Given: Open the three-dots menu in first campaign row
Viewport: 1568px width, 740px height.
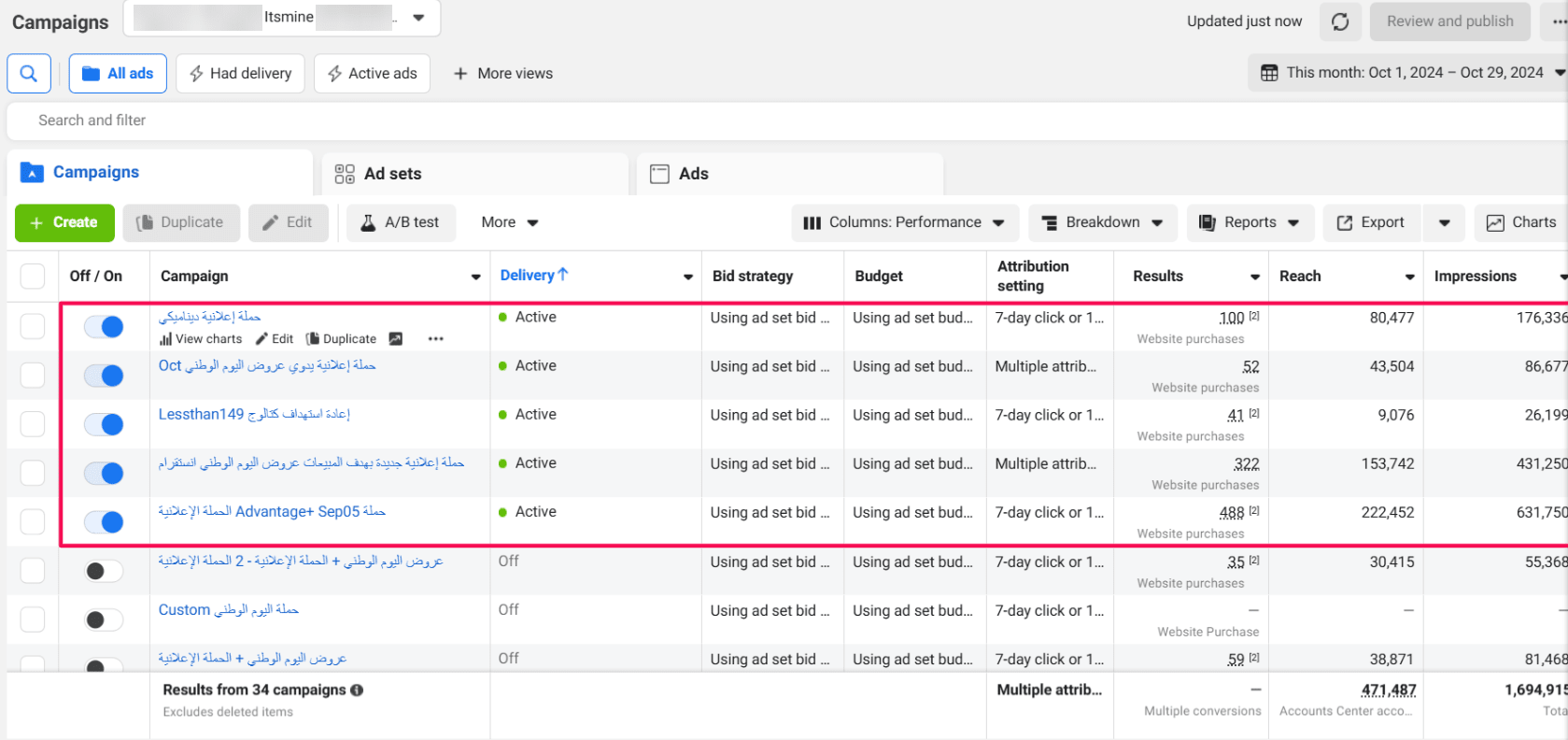Looking at the screenshot, I should 436,339.
